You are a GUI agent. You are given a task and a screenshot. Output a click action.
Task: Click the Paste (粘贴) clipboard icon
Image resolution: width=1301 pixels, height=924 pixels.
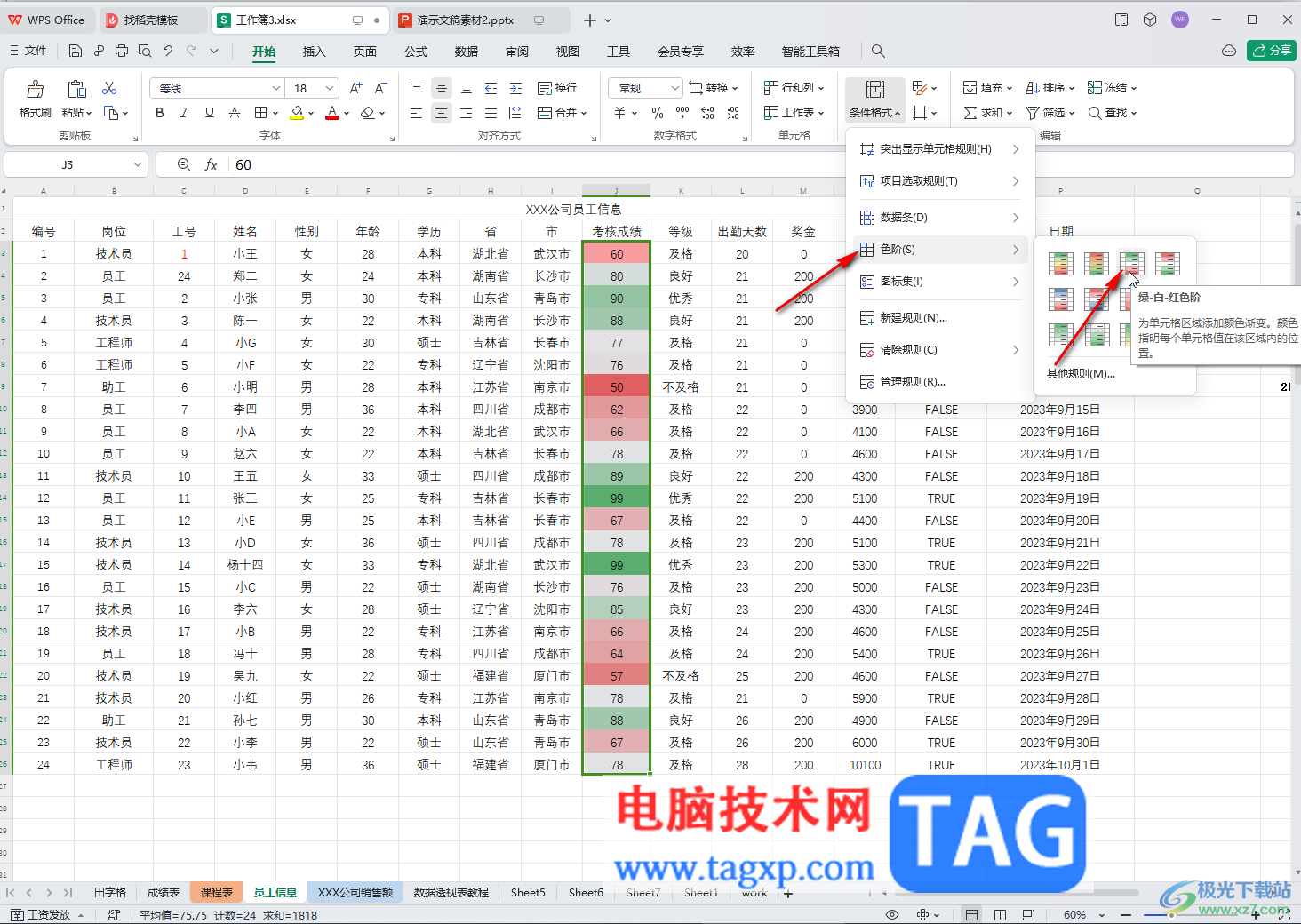pyautogui.click(x=76, y=89)
